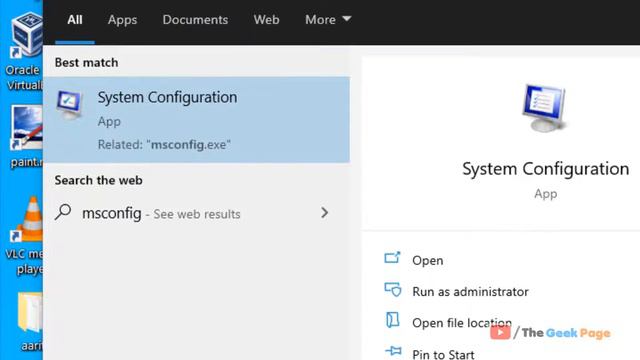This screenshot has height=360, width=640.
Task: Switch to the All search tab
Action: click(x=75, y=20)
